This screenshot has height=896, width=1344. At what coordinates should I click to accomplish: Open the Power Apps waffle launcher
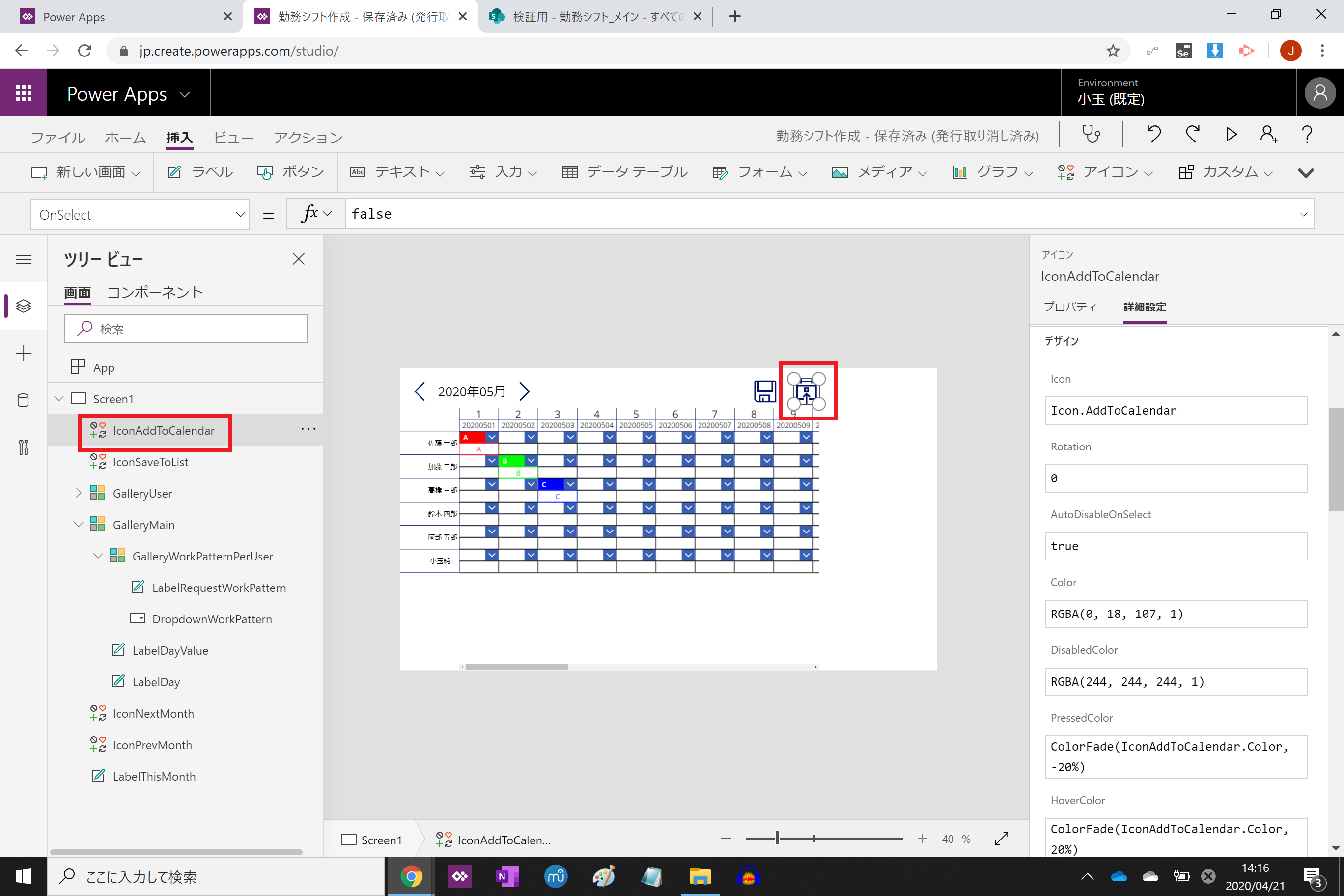(24, 93)
